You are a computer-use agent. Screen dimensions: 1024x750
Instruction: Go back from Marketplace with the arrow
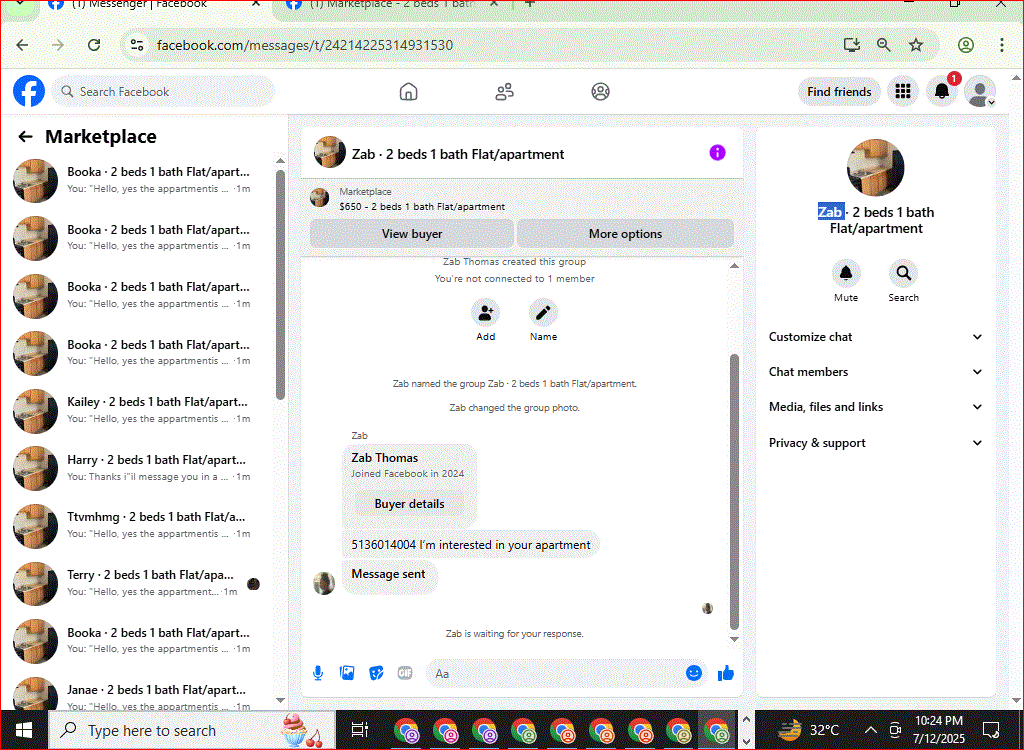25,137
